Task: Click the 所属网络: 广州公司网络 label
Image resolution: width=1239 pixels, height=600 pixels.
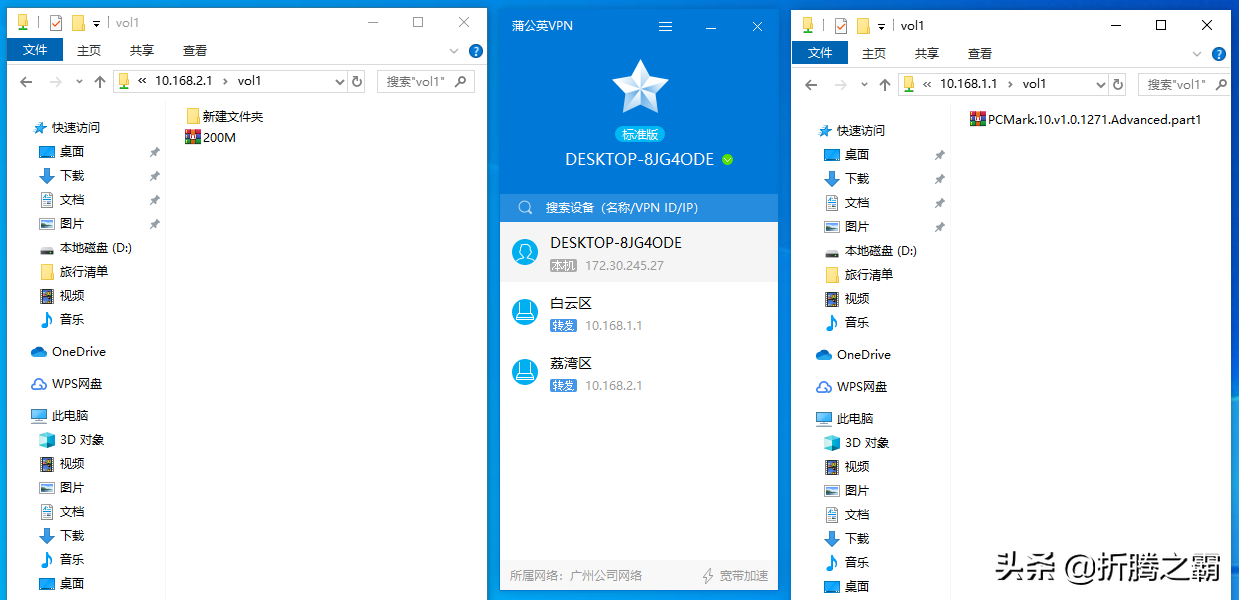Action: pyautogui.click(x=576, y=576)
